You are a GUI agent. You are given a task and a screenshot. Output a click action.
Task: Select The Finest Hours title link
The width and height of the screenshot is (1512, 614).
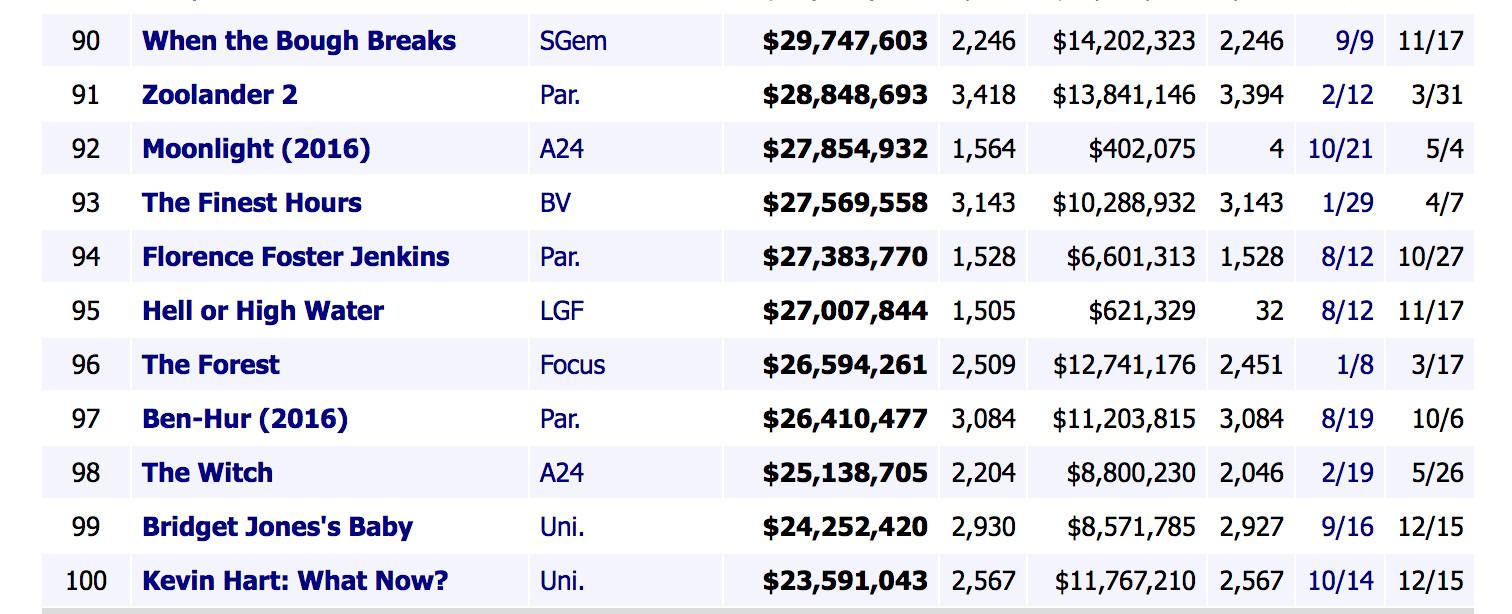click(x=252, y=203)
